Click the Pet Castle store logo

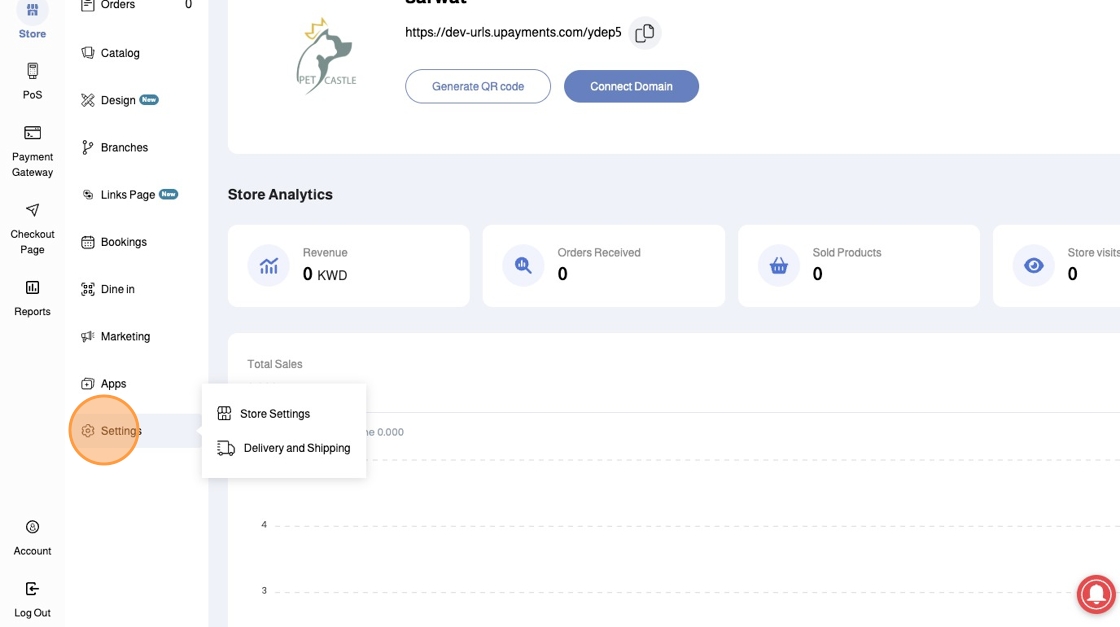click(326, 56)
